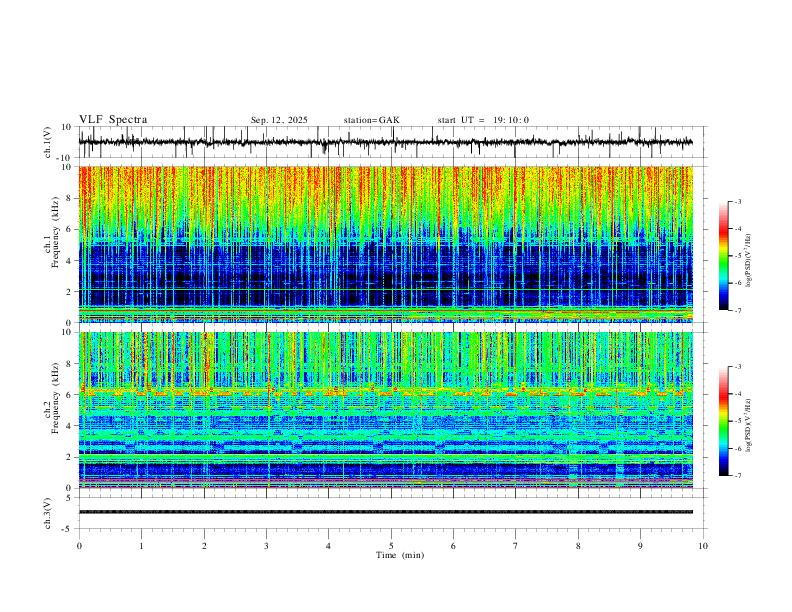Click the "VLF Spectra" title text

(x=113, y=120)
